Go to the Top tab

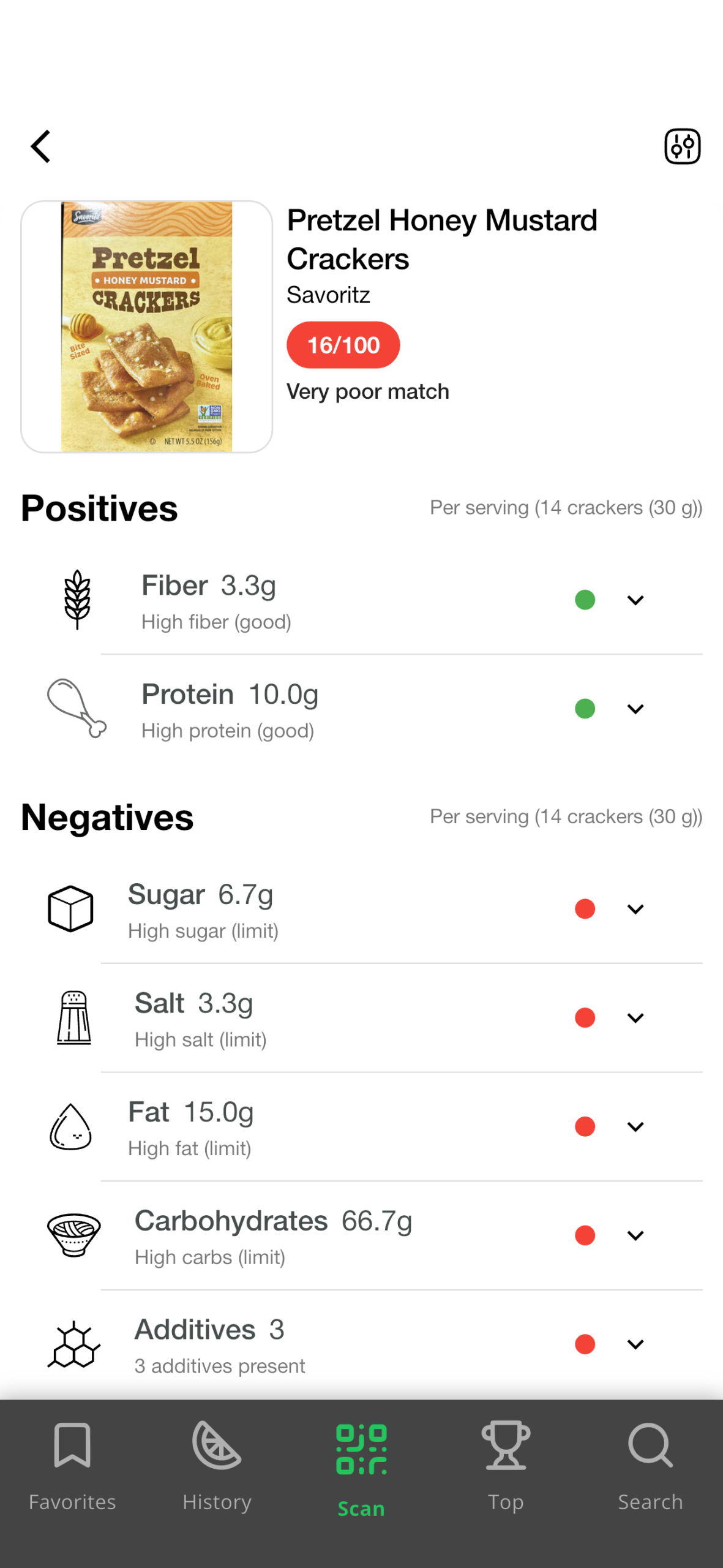click(x=506, y=1467)
